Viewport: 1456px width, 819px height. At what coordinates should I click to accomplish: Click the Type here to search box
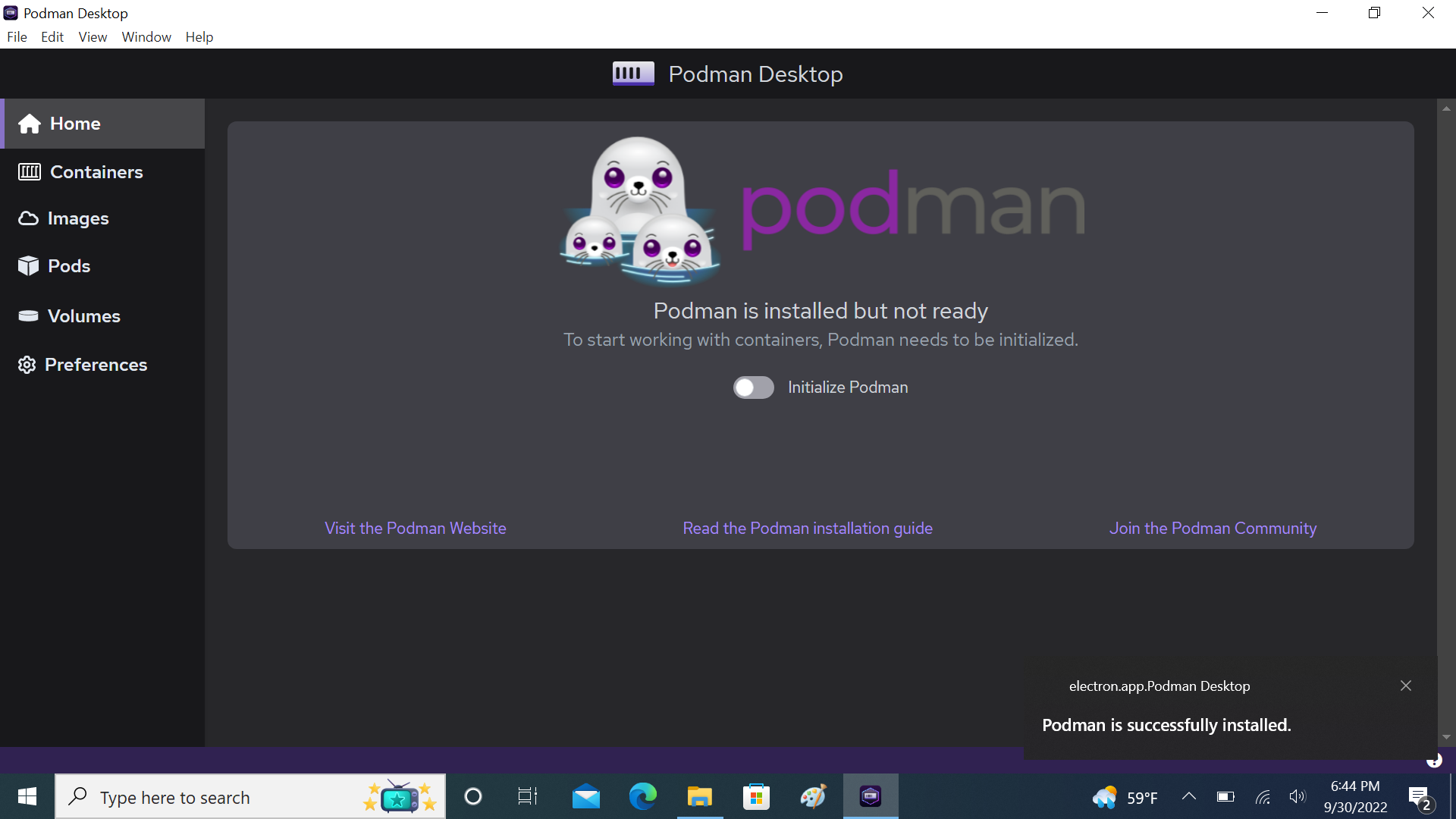(250, 797)
